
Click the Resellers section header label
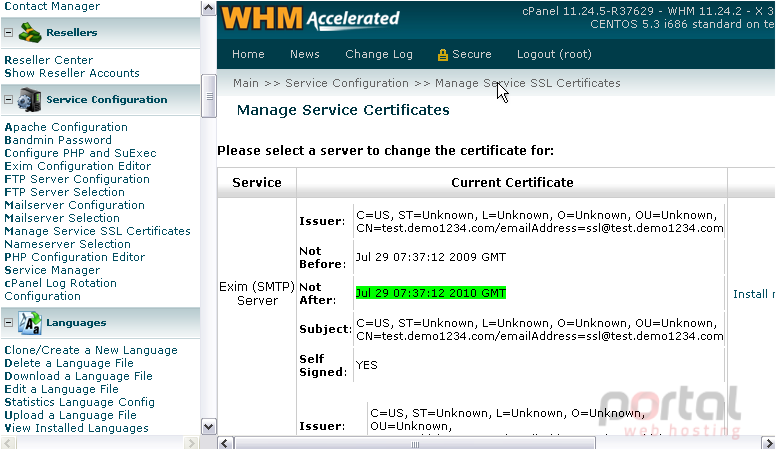click(72, 33)
